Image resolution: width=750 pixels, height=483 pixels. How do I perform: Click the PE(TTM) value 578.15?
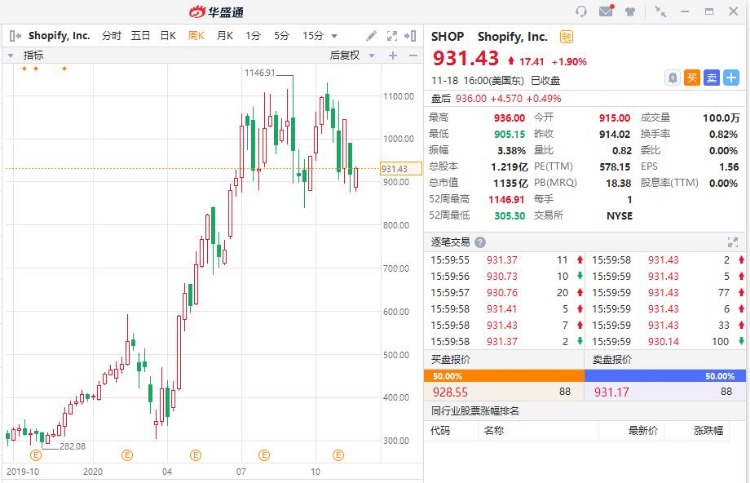615,167
